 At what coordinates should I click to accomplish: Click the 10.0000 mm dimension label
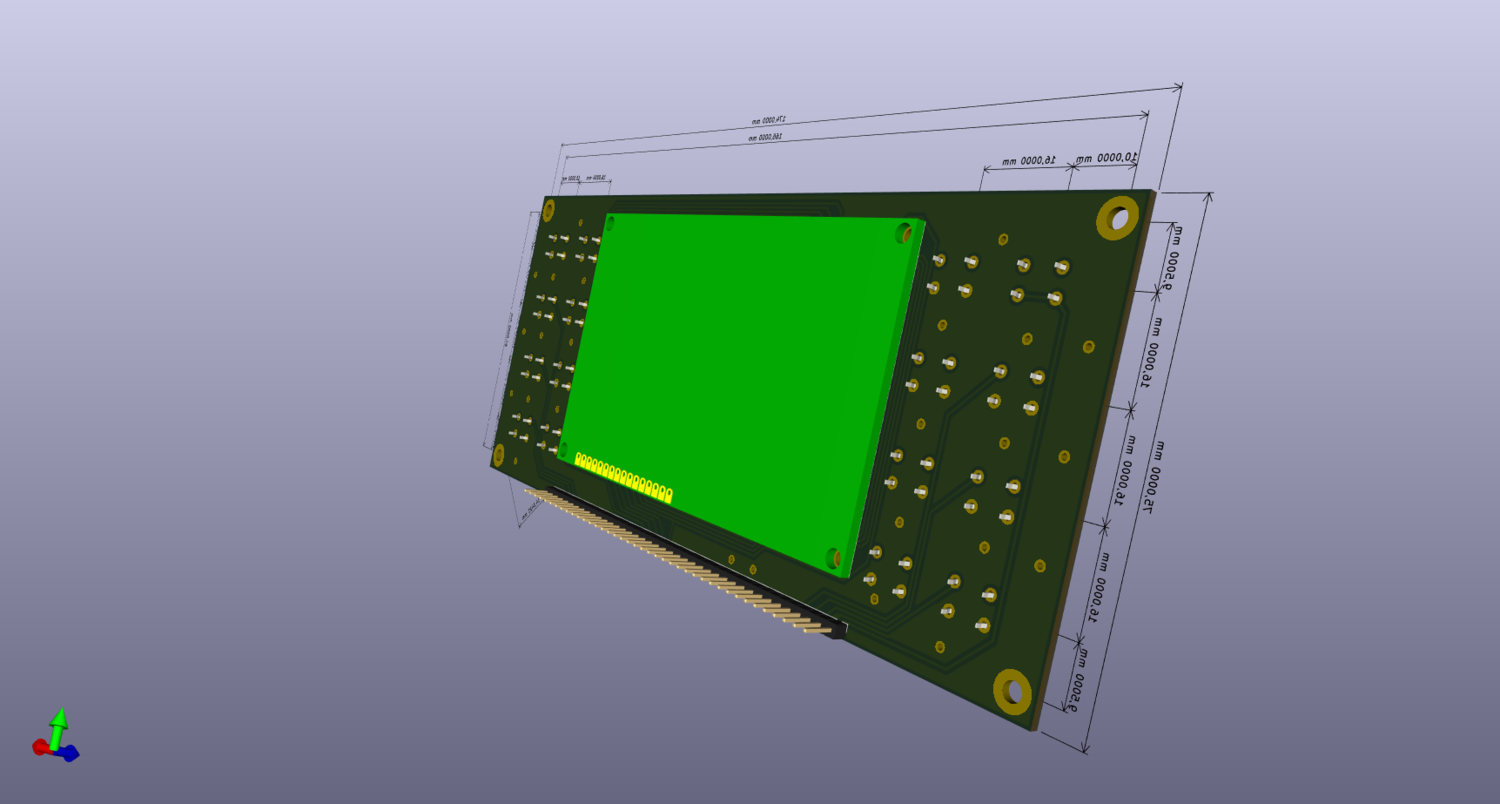pyautogui.click(x=1106, y=158)
